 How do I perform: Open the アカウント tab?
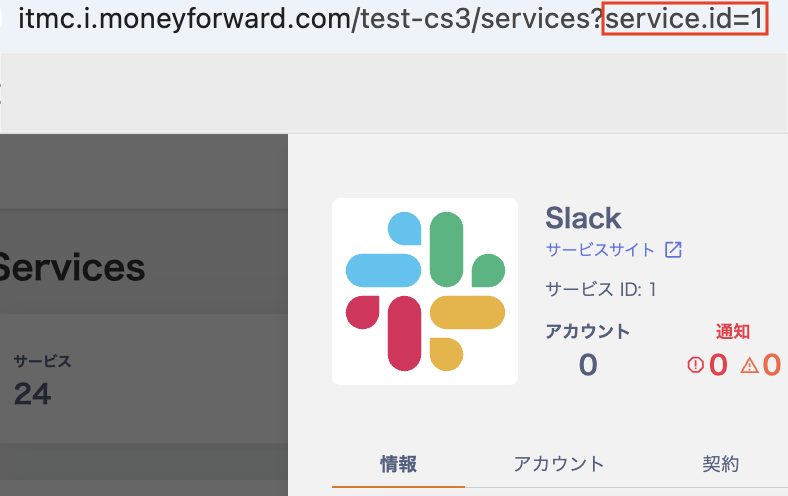coord(559,463)
